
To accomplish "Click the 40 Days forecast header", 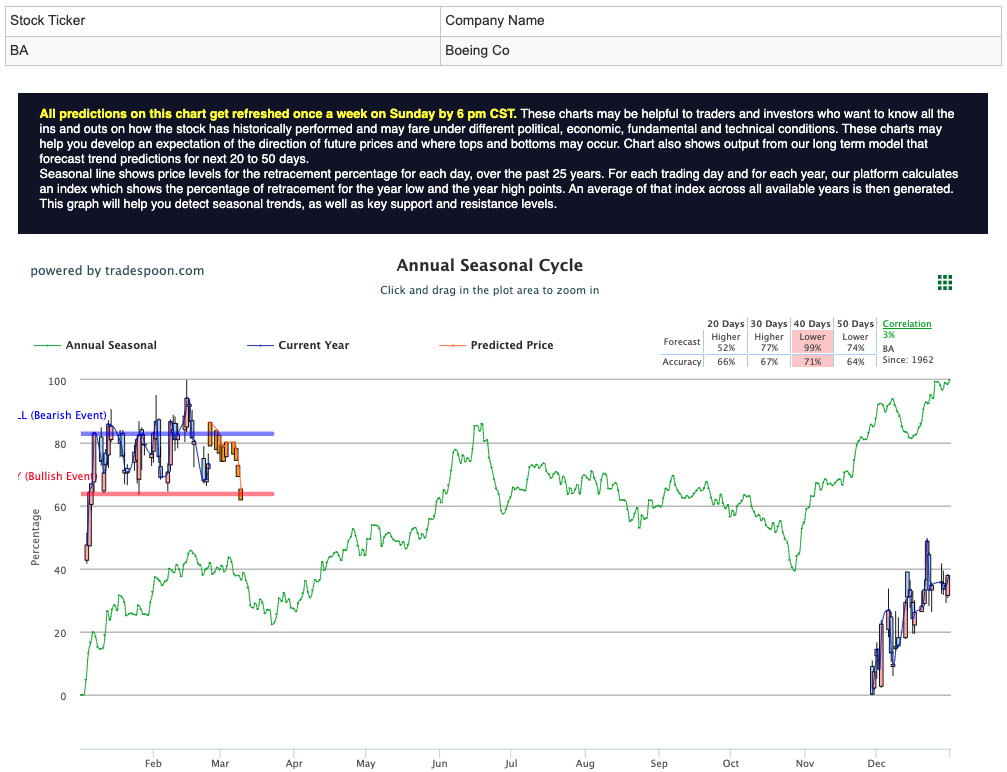I will tap(812, 324).
